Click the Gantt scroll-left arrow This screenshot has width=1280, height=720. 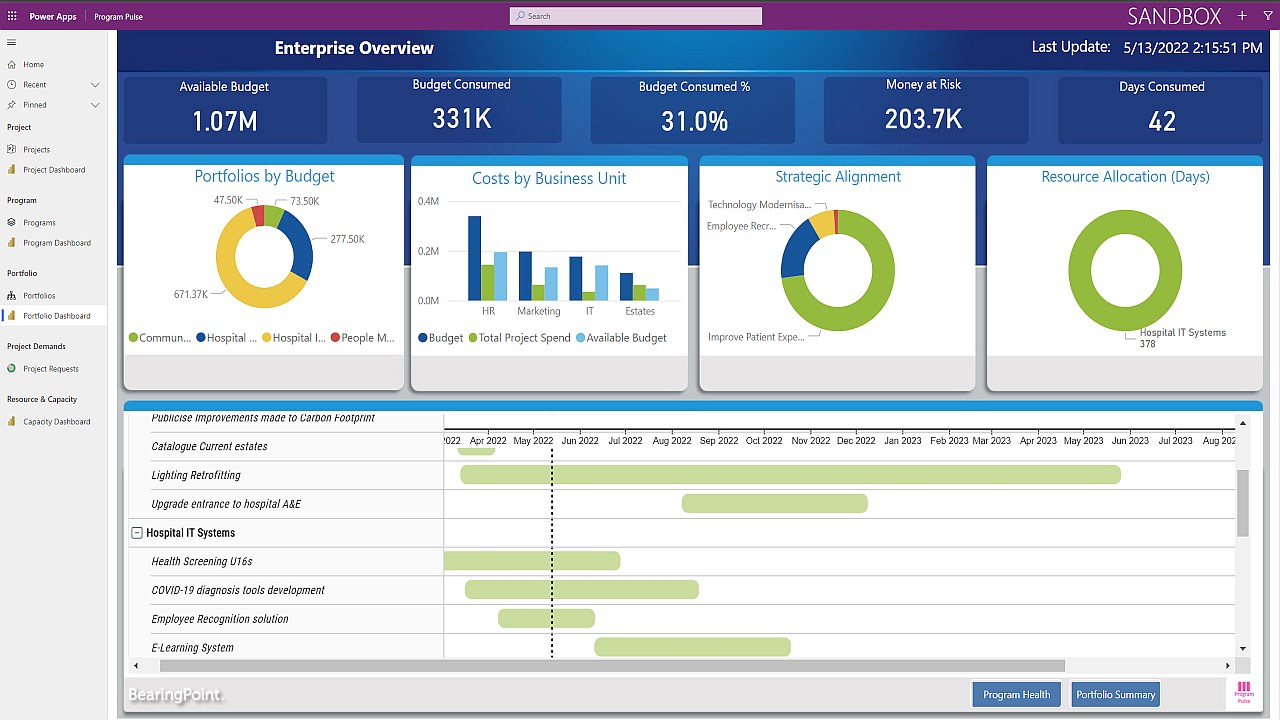pyautogui.click(x=136, y=666)
